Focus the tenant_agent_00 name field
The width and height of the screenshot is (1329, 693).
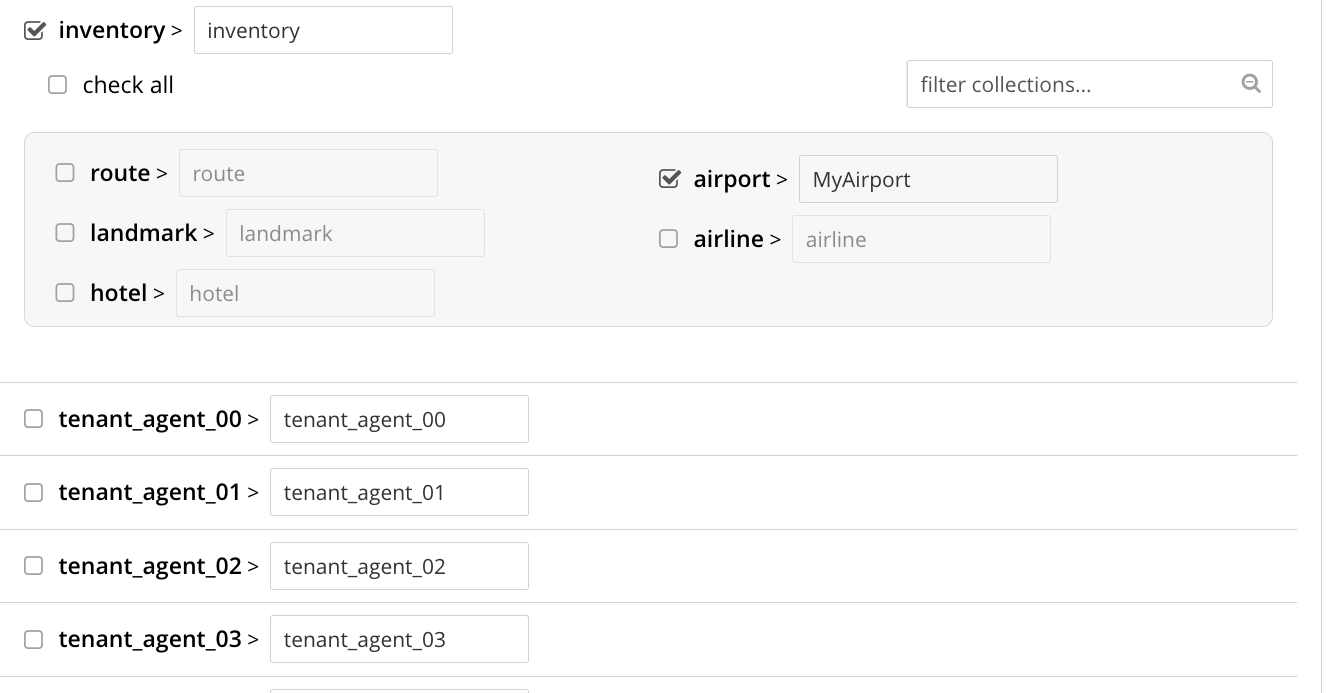pos(399,419)
